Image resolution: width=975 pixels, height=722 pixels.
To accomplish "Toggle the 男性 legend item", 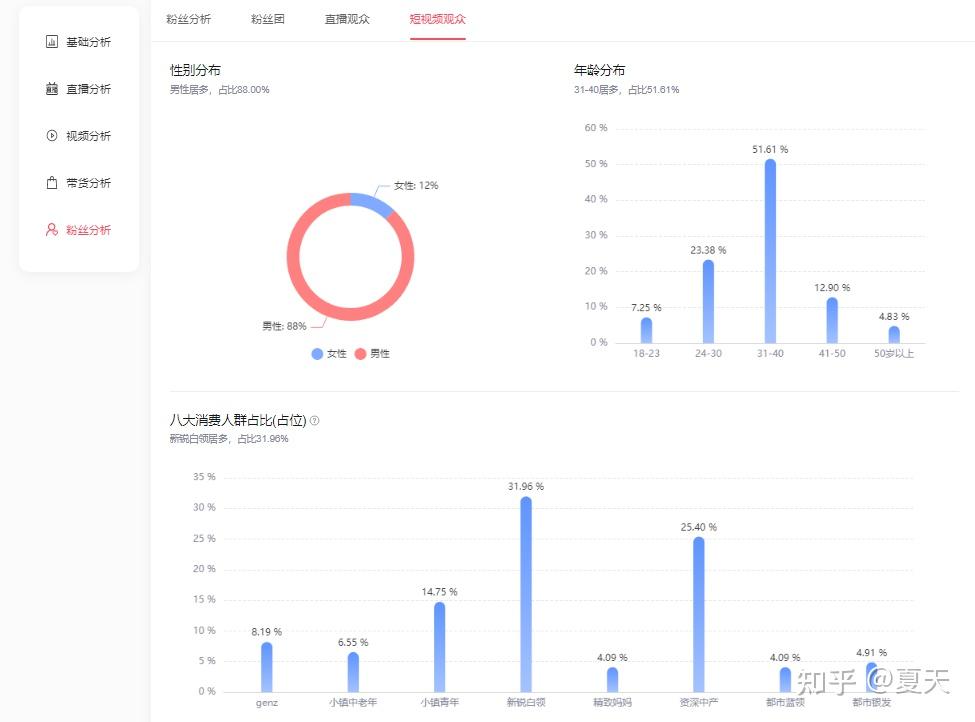I will click(372, 354).
